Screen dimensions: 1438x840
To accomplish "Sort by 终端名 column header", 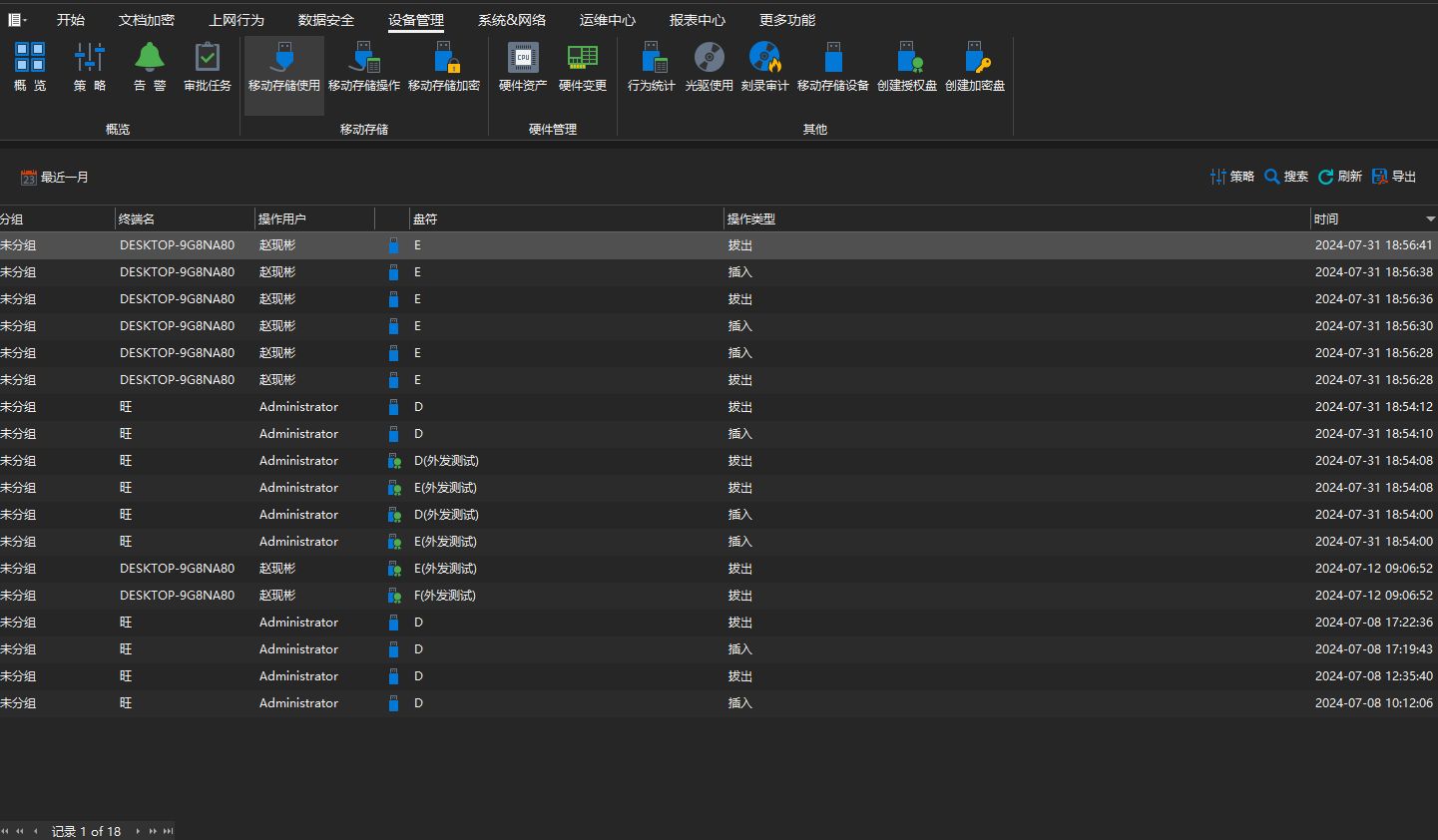I will [185, 218].
